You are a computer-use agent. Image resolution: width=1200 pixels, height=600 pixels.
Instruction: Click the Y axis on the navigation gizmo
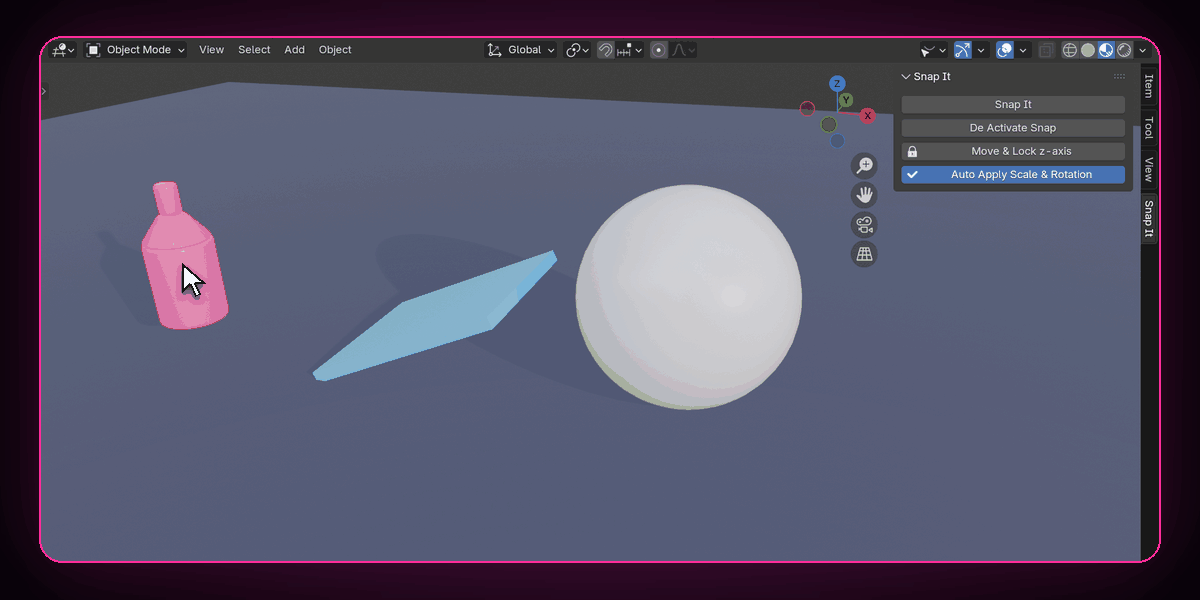pyautogui.click(x=846, y=100)
